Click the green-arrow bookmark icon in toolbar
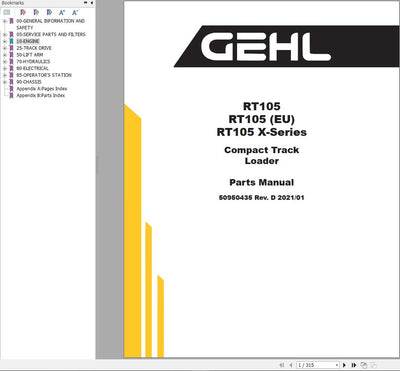Screen dimensions: 400x371 pyautogui.click(x=36, y=12)
